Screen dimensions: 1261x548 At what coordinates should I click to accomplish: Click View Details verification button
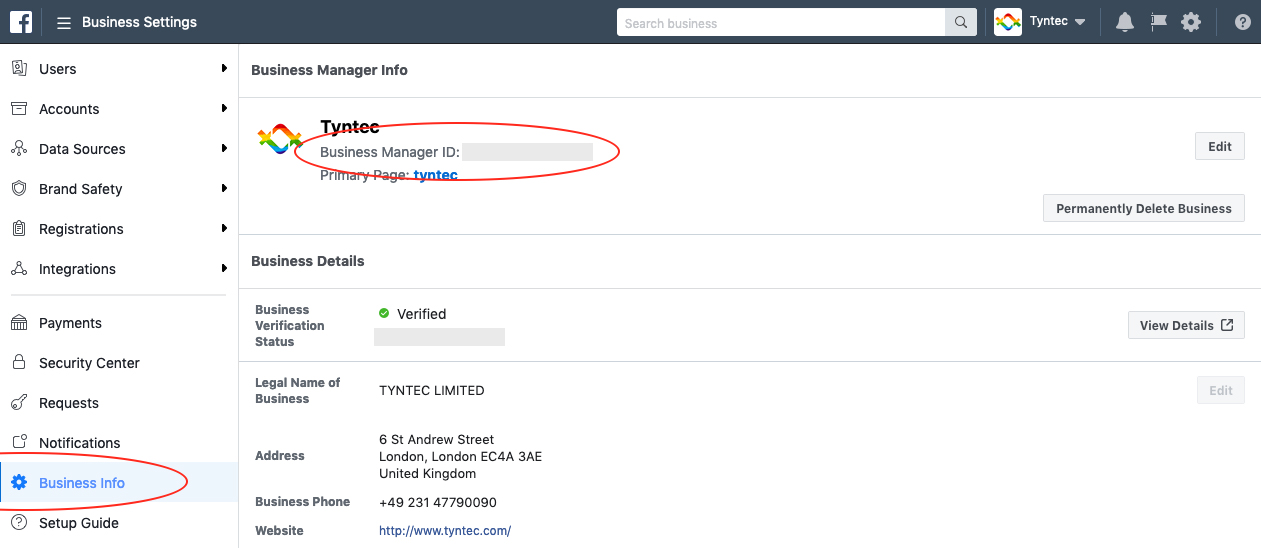click(x=1186, y=325)
